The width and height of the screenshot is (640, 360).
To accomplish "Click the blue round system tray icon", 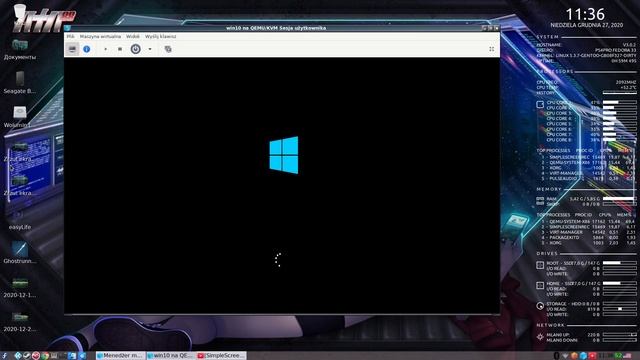I will coord(583,356).
